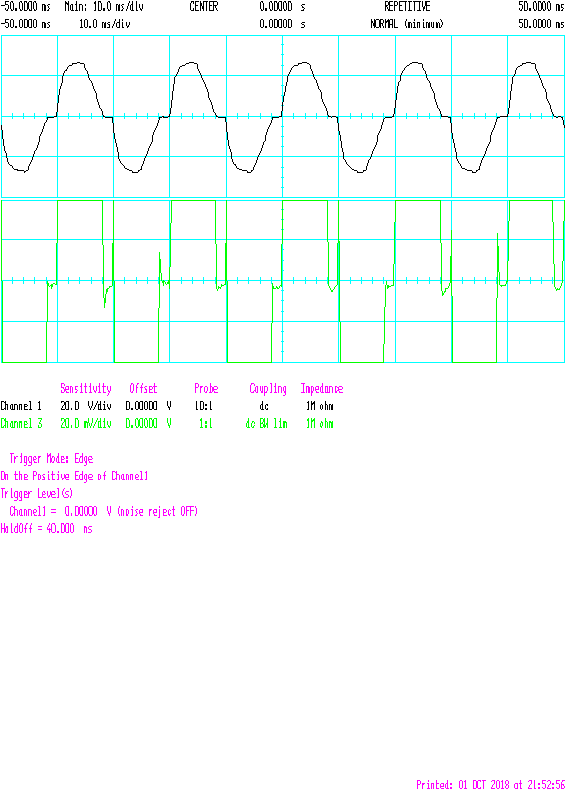Screen dimensions: 566x790
Task: Click the Main 10.0 ns/div timebase readout
Action: [x=104, y=7]
